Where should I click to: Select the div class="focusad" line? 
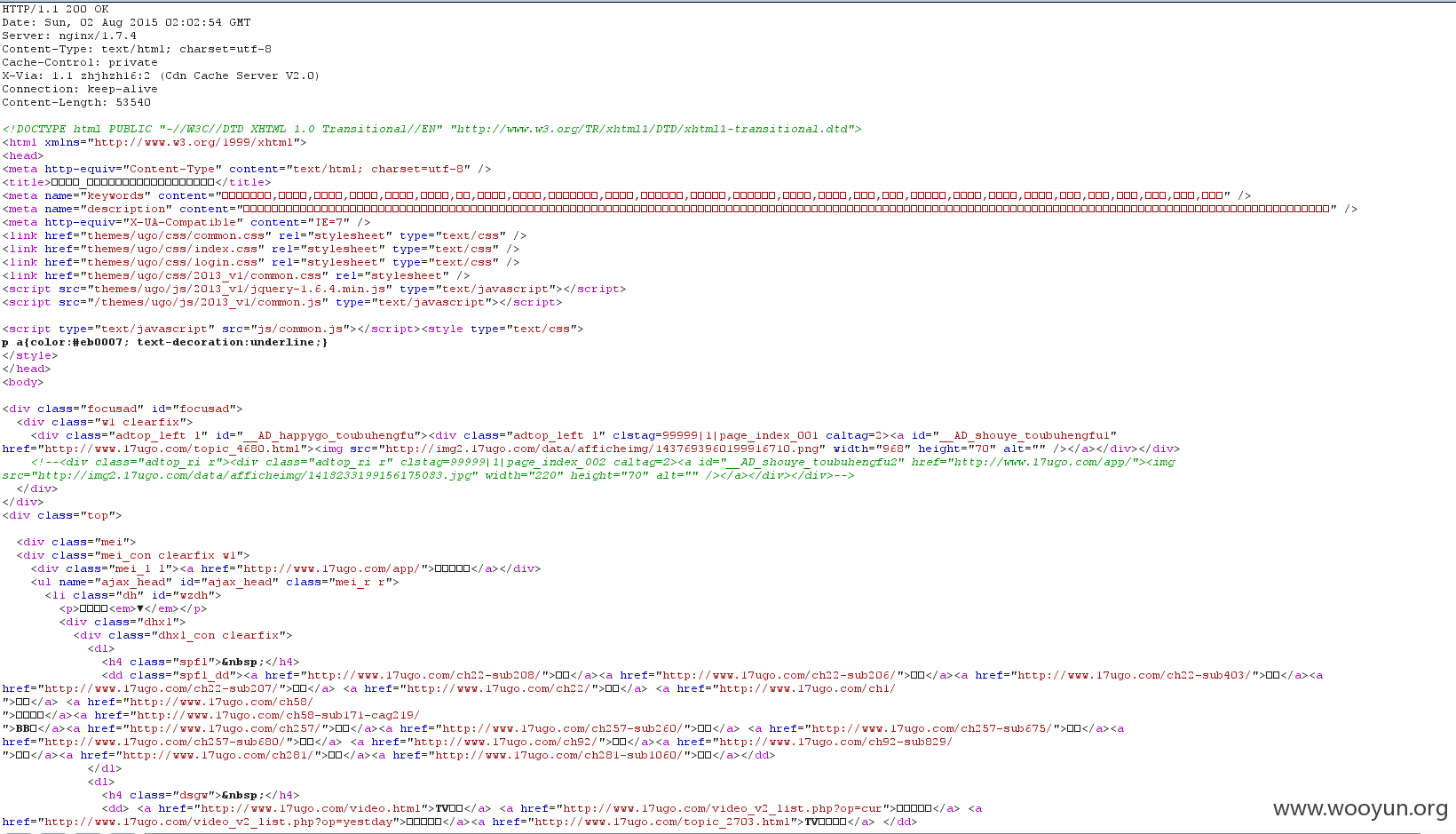point(123,409)
